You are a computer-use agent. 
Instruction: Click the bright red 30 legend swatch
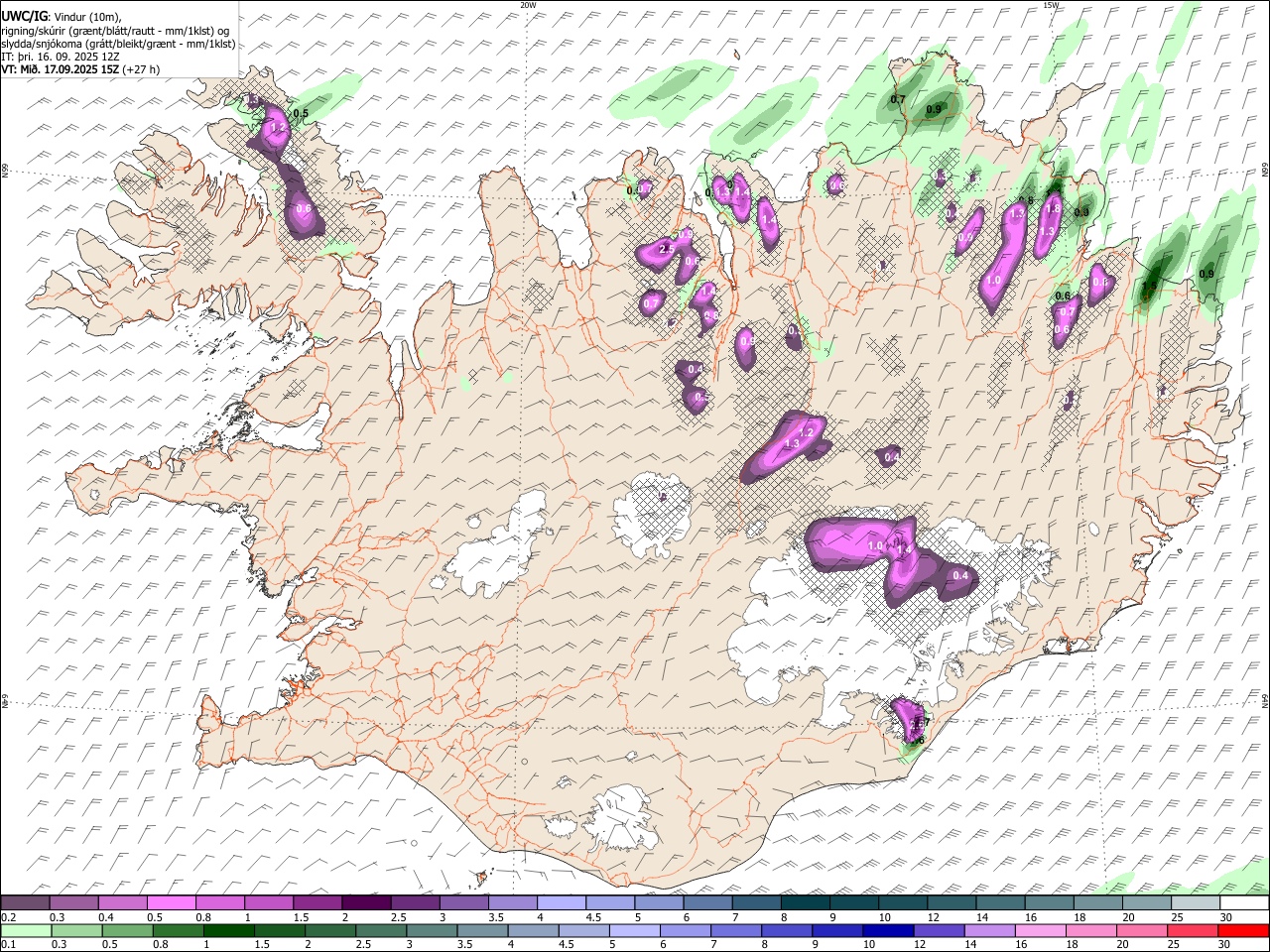coord(1243,931)
